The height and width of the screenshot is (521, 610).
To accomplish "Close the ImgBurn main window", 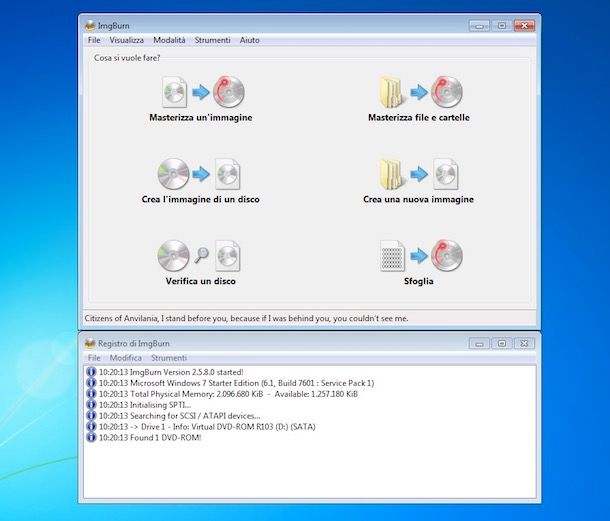I will 524,26.
